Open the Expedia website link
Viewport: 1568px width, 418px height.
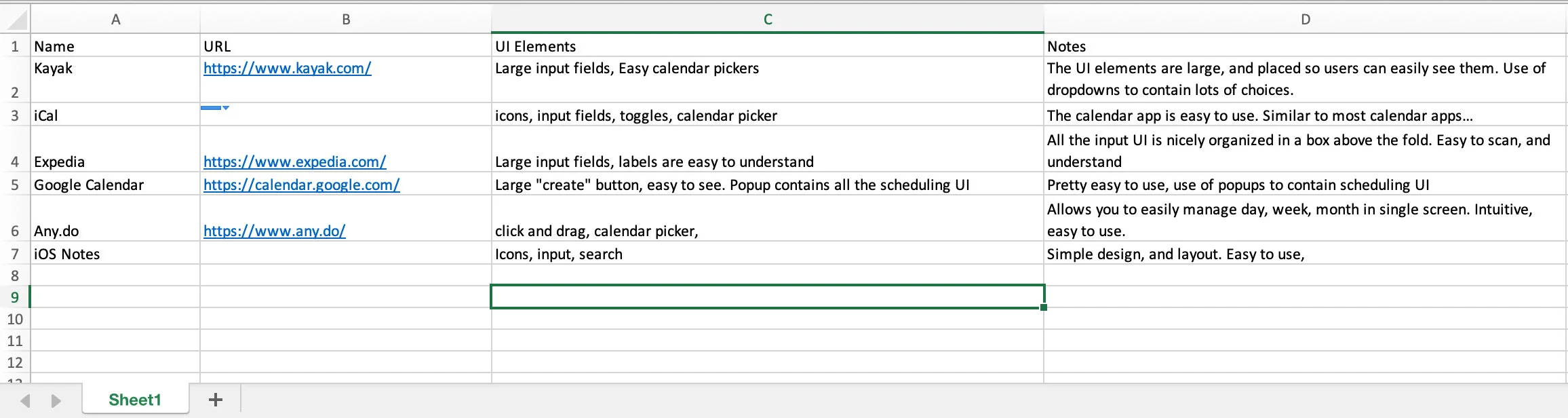pos(295,161)
